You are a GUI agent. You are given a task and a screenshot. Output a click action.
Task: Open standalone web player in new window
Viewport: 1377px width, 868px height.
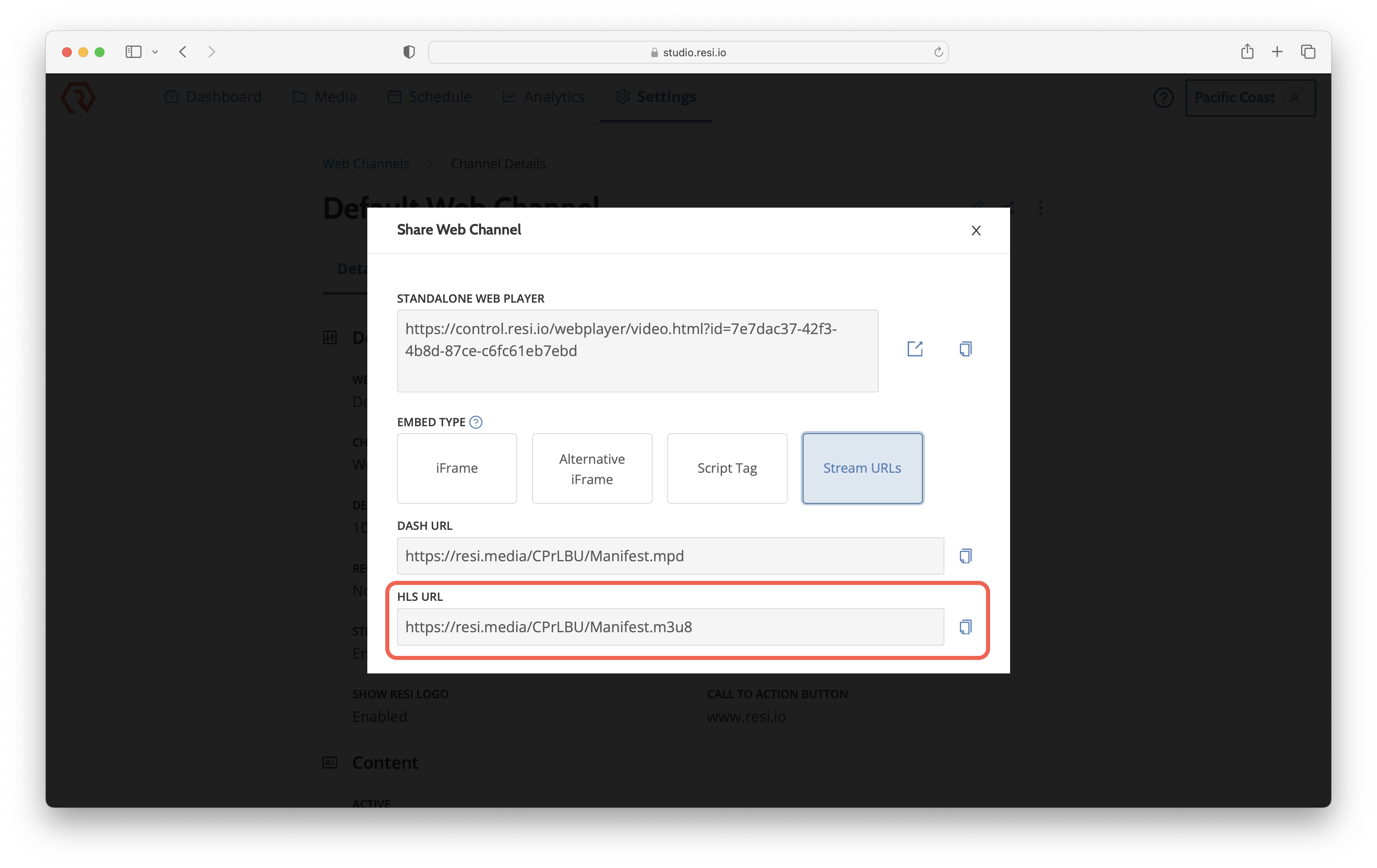914,349
